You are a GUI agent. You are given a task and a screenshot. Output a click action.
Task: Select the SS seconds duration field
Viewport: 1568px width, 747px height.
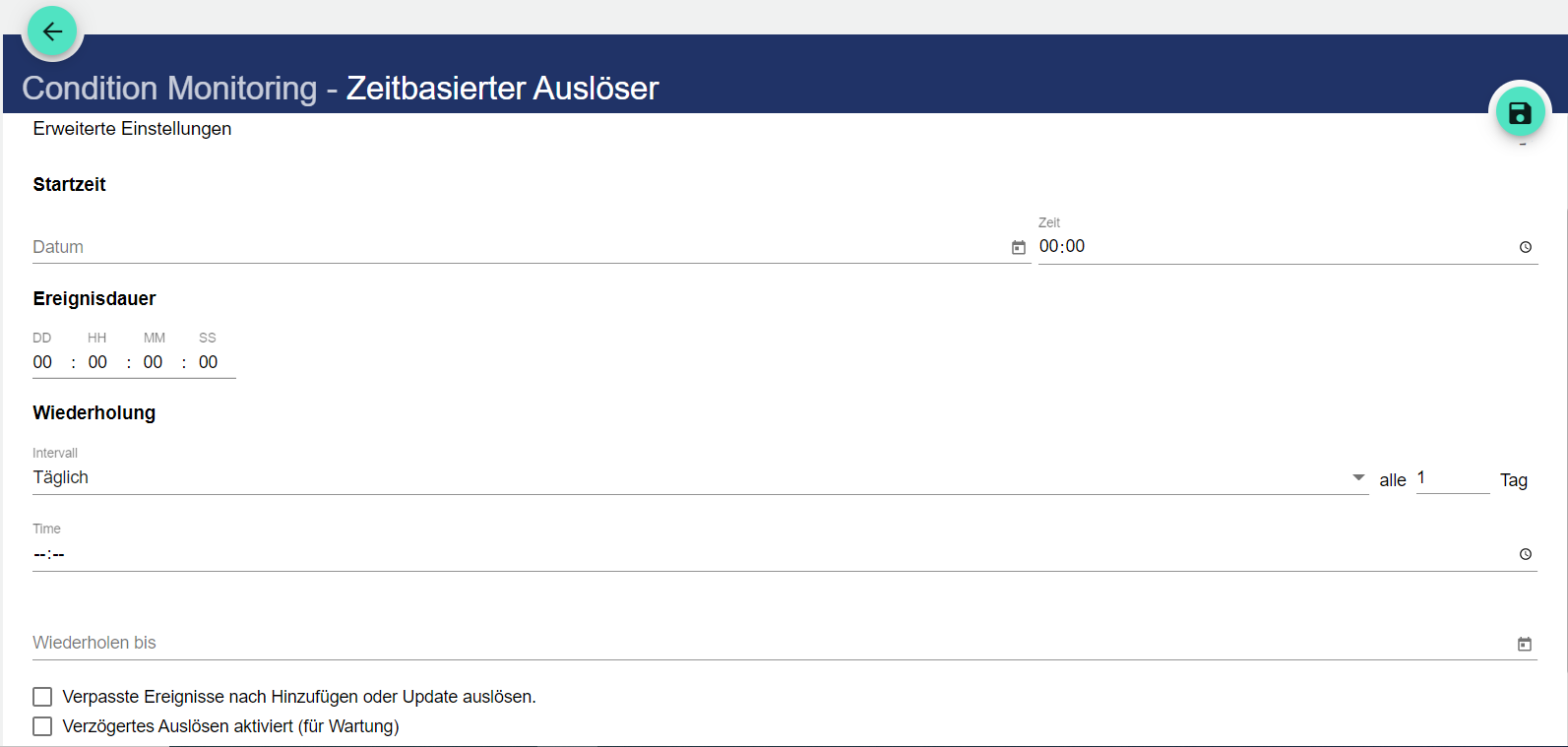point(209,362)
